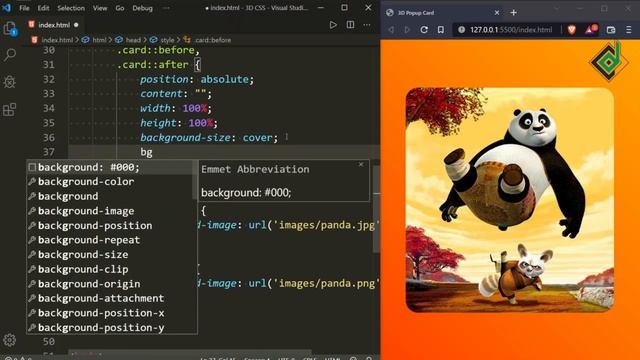This screenshot has height=360, width=640.
Task: Click index.html in the breadcrumb
Action: tap(57, 40)
